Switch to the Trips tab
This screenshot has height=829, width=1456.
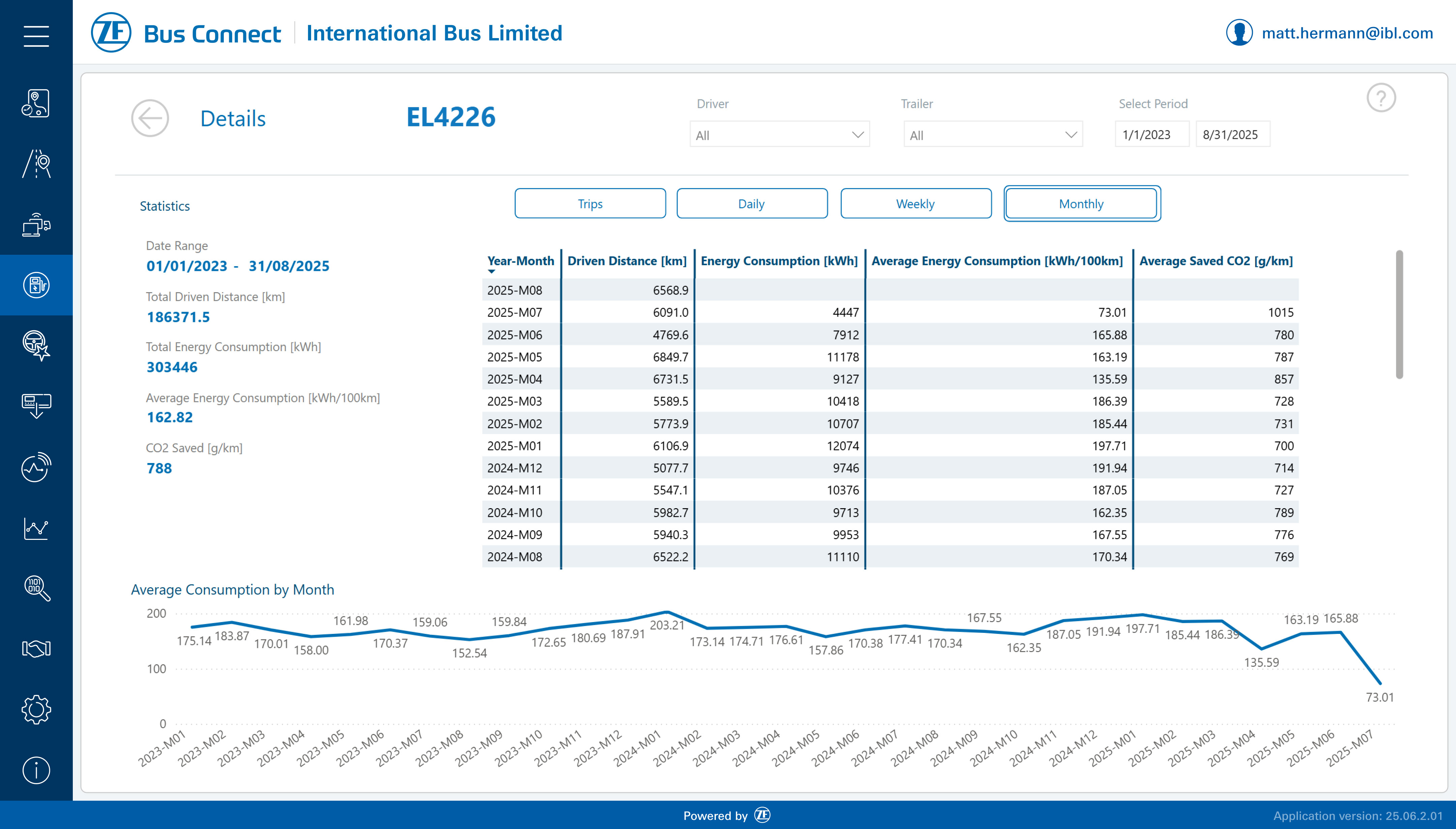click(x=590, y=204)
